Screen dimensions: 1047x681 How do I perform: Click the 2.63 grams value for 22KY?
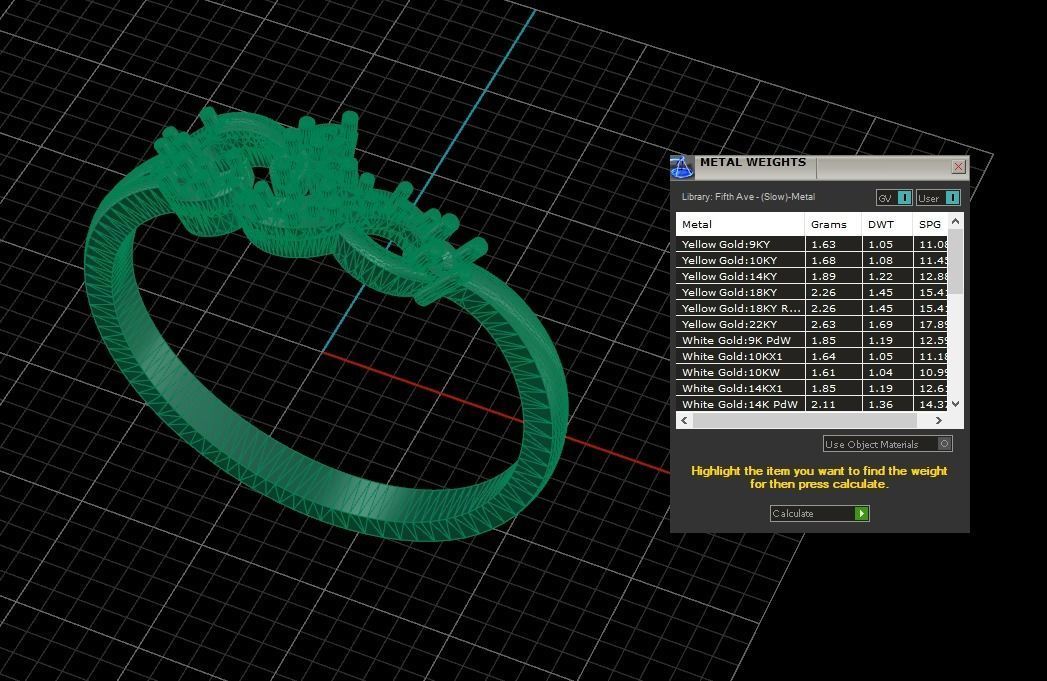coord(823,324)
